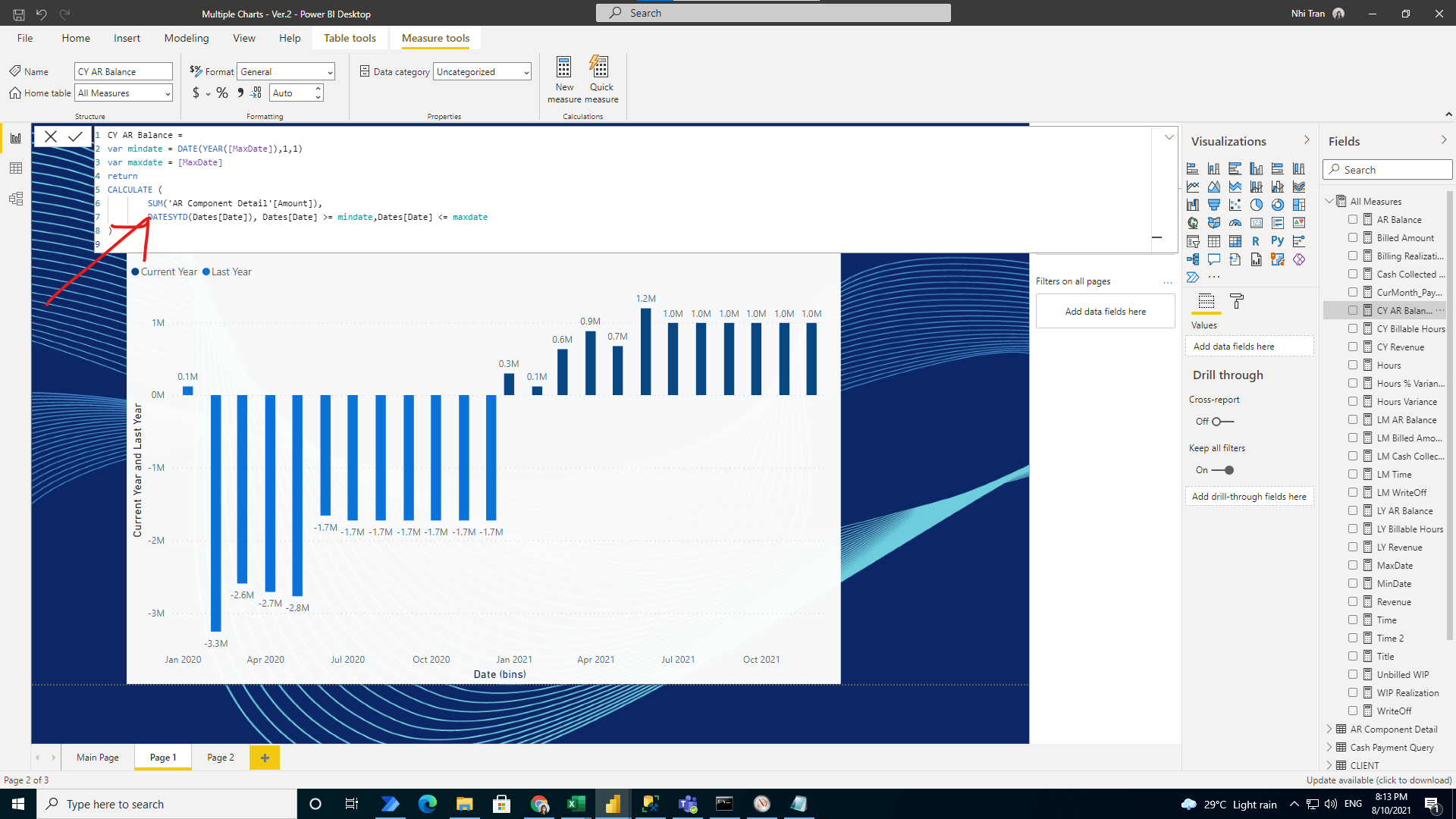Check the Billed Amount measure checkbox
The width and height of the screenshot is (1456, 819).
click(1353, 237)
